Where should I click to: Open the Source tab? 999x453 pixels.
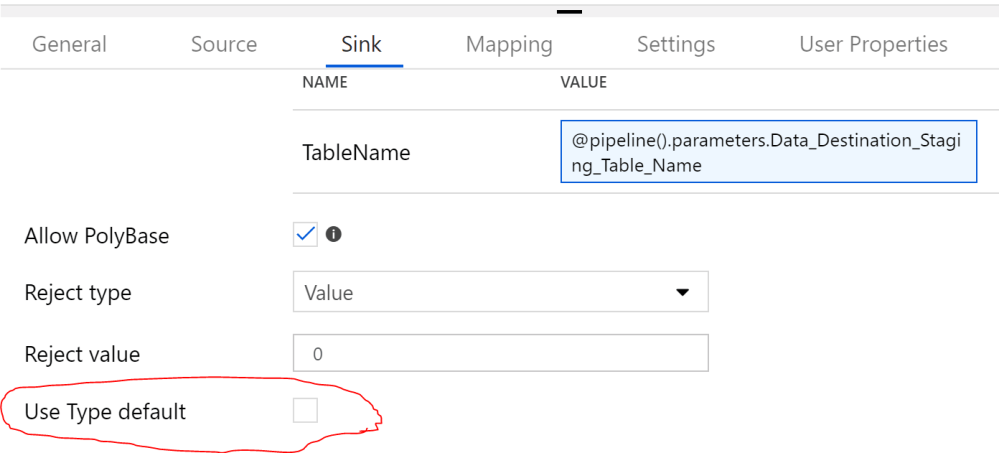point(224,44)
